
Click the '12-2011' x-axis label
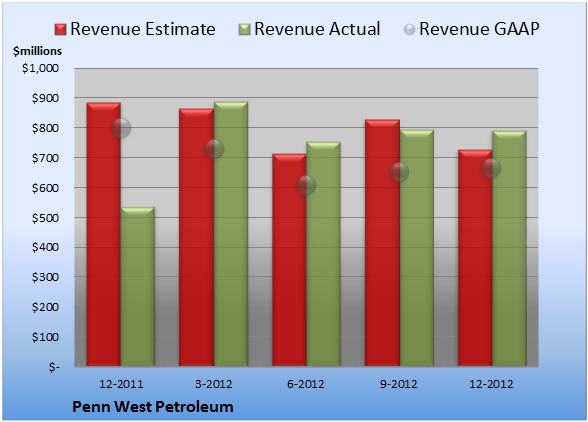[x=121, y=384]
